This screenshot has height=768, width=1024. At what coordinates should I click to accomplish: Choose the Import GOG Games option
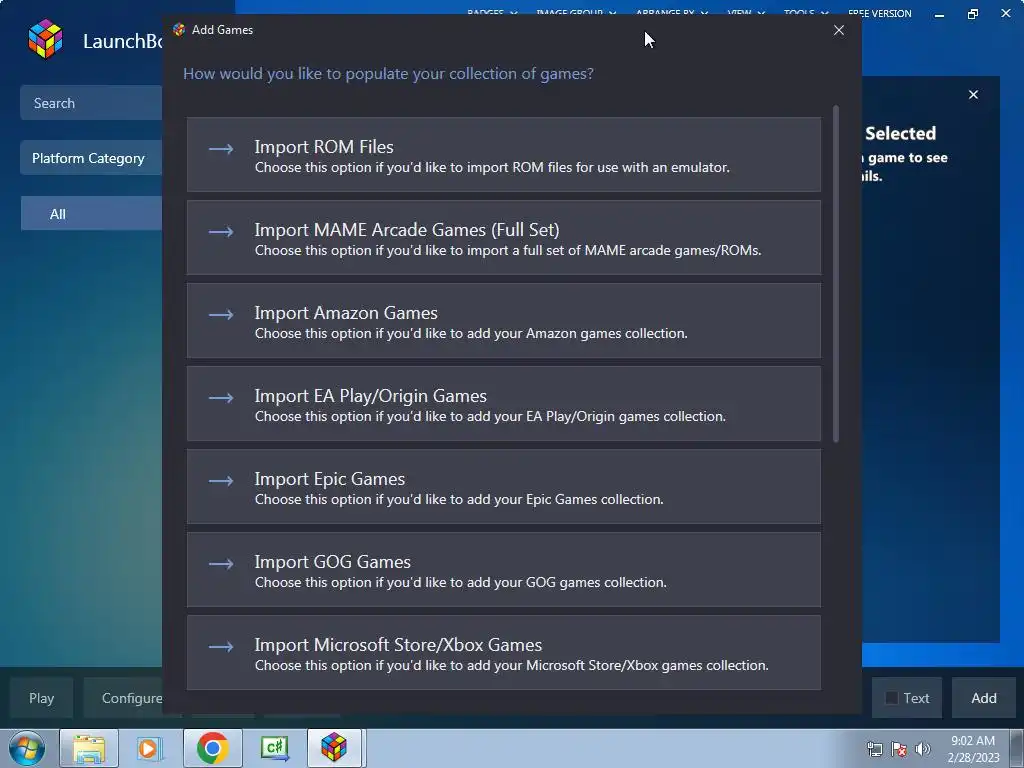click(504, 569)
